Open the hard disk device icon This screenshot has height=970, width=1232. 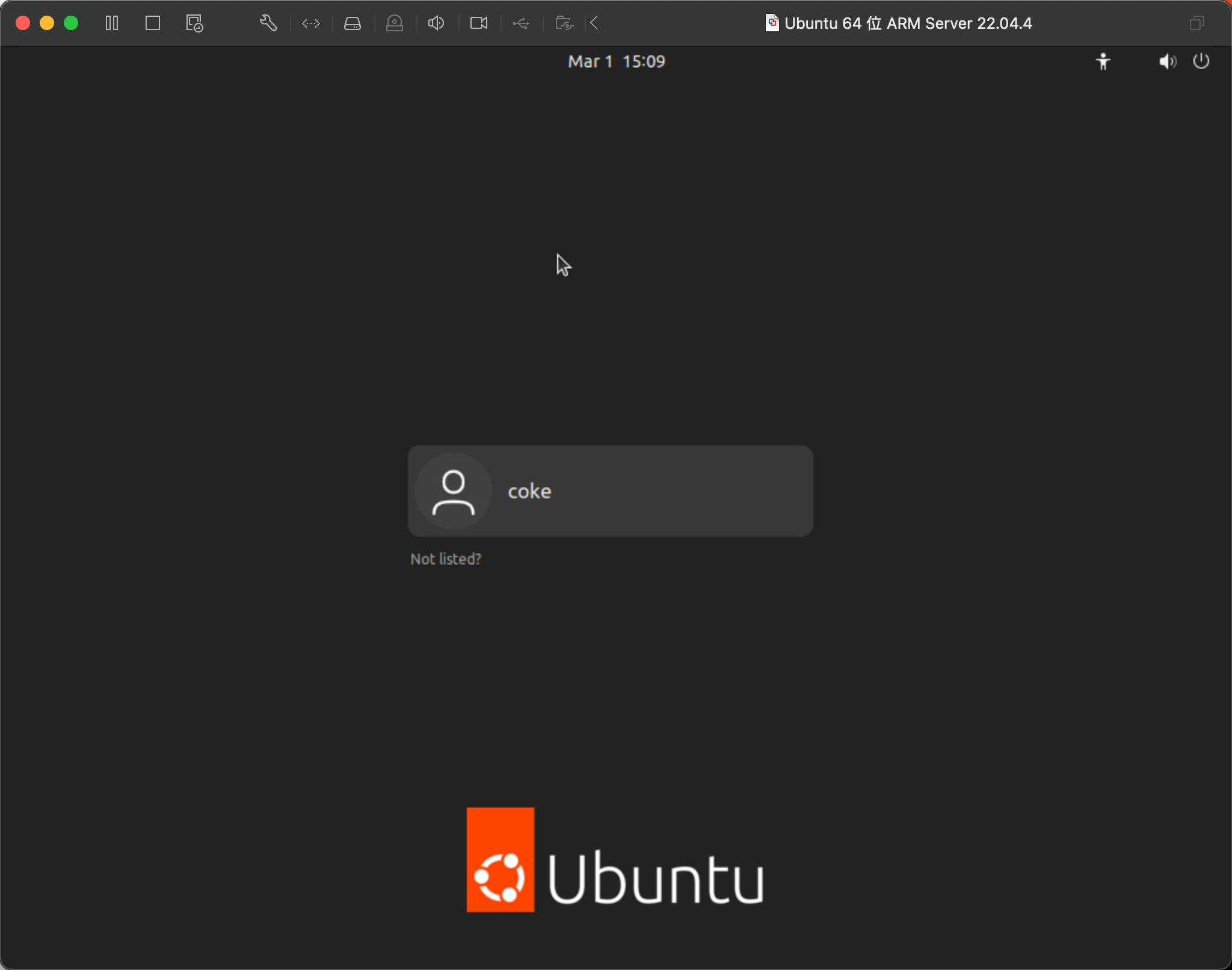tap(353, 23)
